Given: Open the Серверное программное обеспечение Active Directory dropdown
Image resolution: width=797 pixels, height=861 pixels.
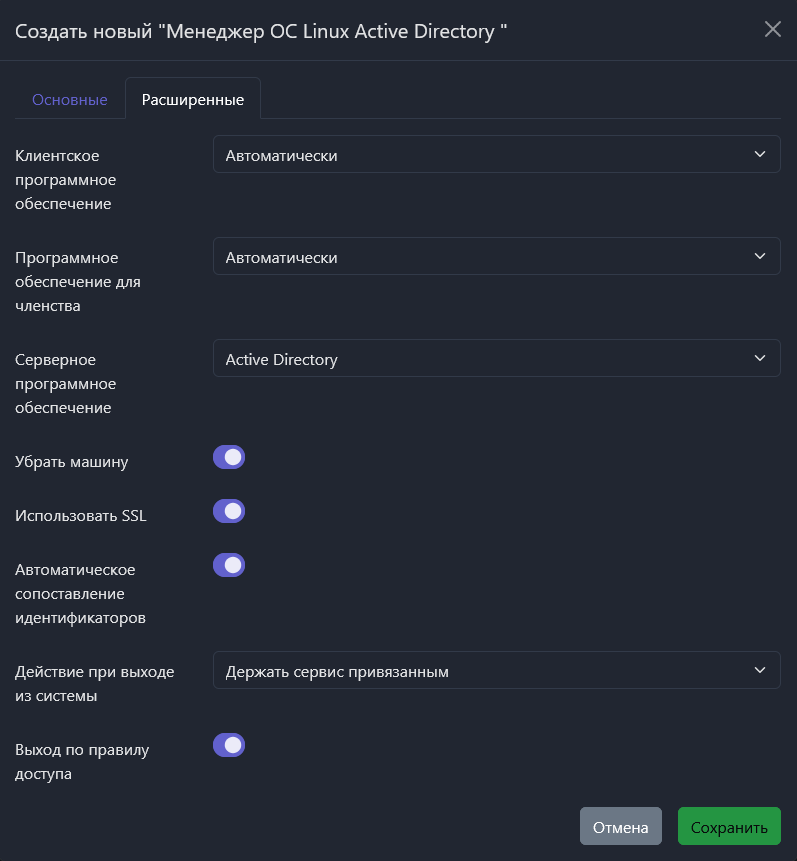Looking at the screenshot, I should point(496,359).
